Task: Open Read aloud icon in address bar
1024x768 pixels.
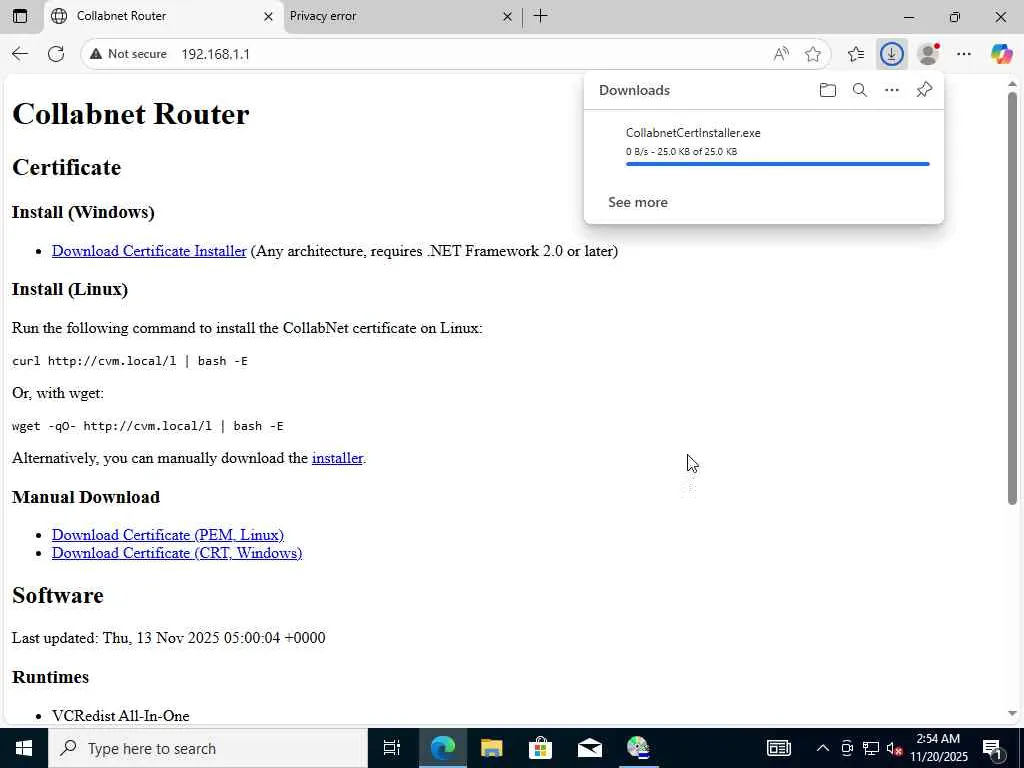Action: pyautogui.click(x=781, y=54)
